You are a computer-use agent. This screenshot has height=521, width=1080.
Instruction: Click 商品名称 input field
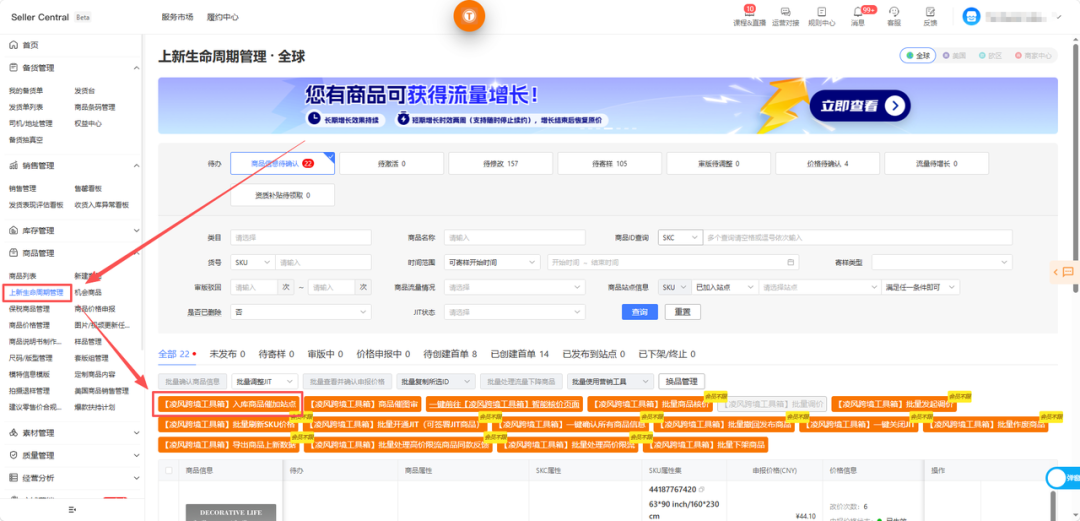515,237
